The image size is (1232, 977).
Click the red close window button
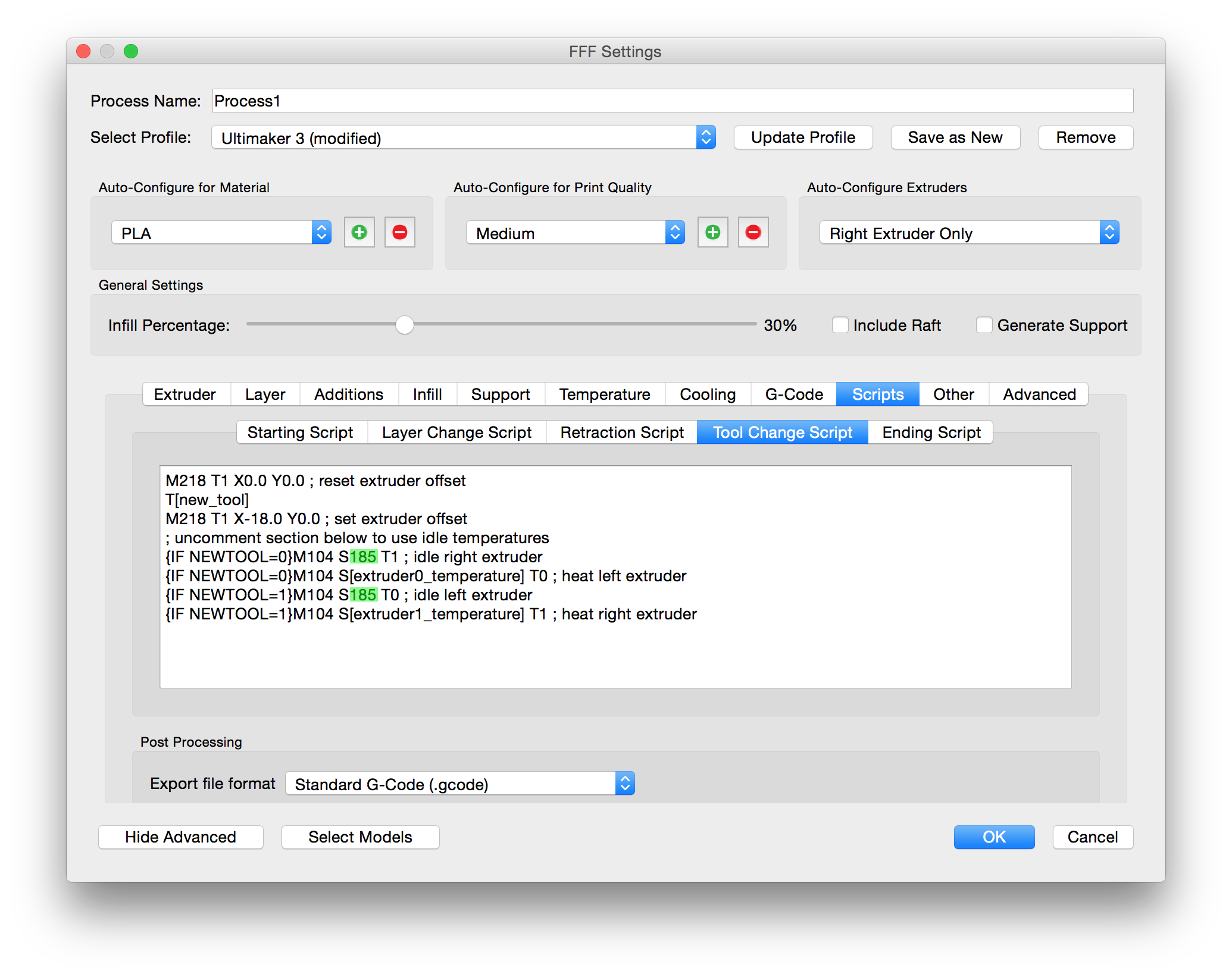83,52
